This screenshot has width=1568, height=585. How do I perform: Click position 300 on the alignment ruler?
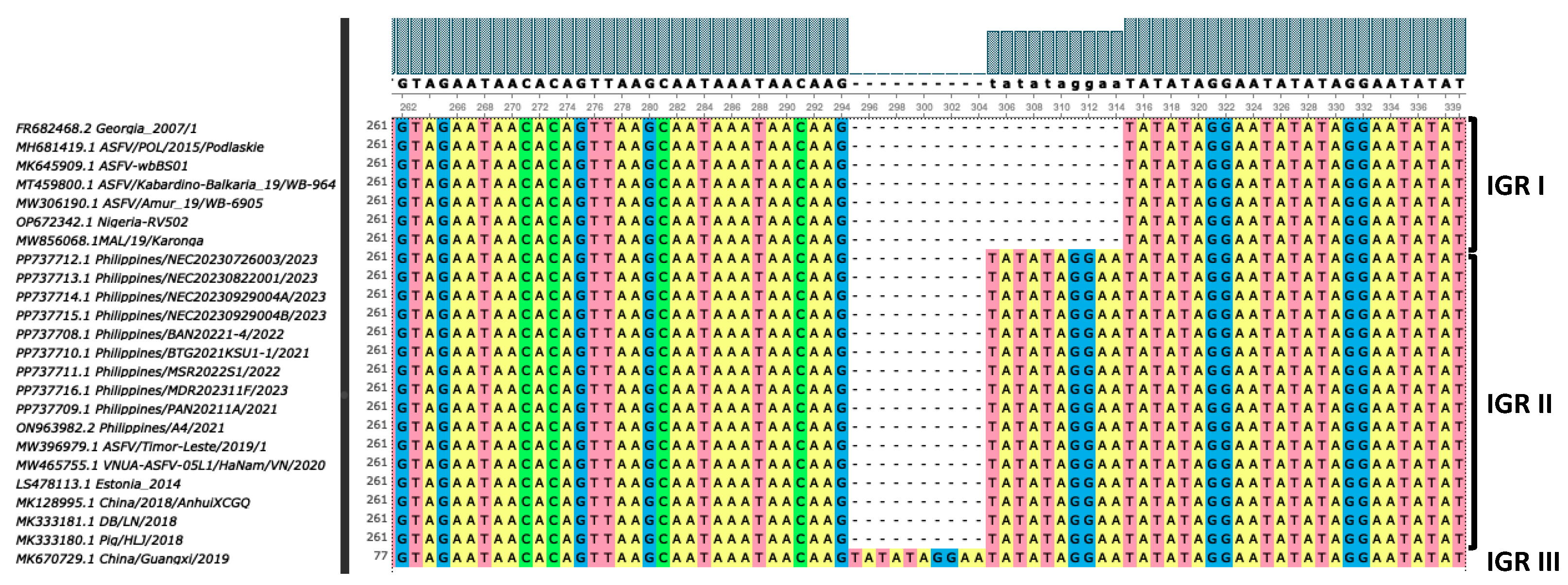click(x=924, y=107)
